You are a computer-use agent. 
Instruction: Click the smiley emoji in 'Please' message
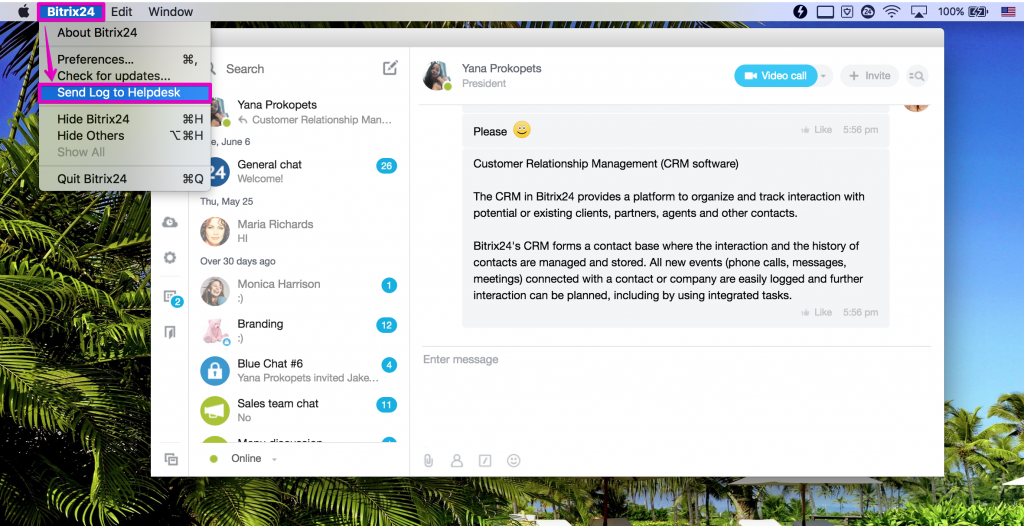coord(522,129)
